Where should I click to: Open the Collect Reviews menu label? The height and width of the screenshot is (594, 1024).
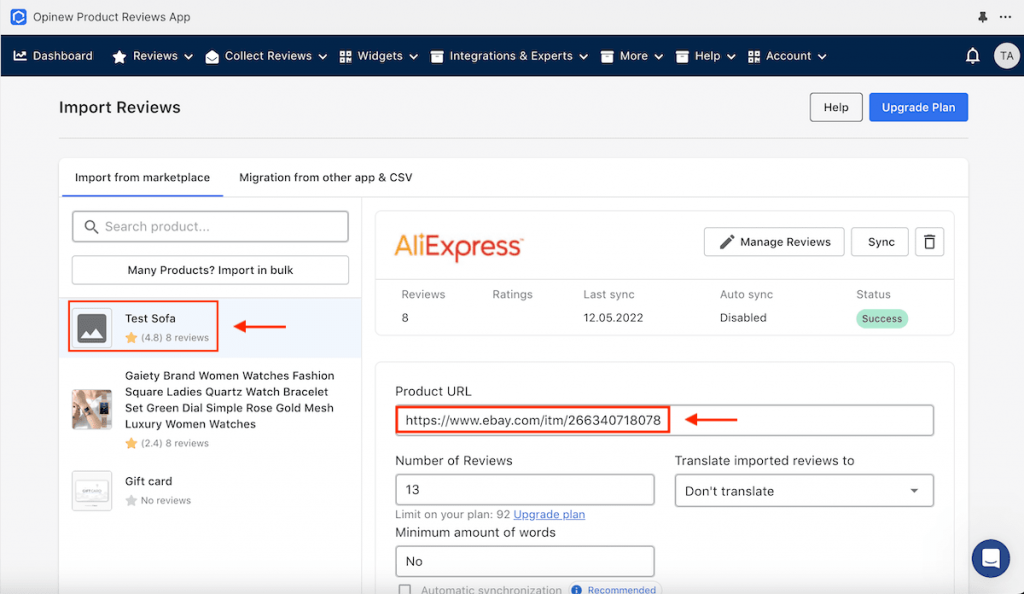pos(268,56)
